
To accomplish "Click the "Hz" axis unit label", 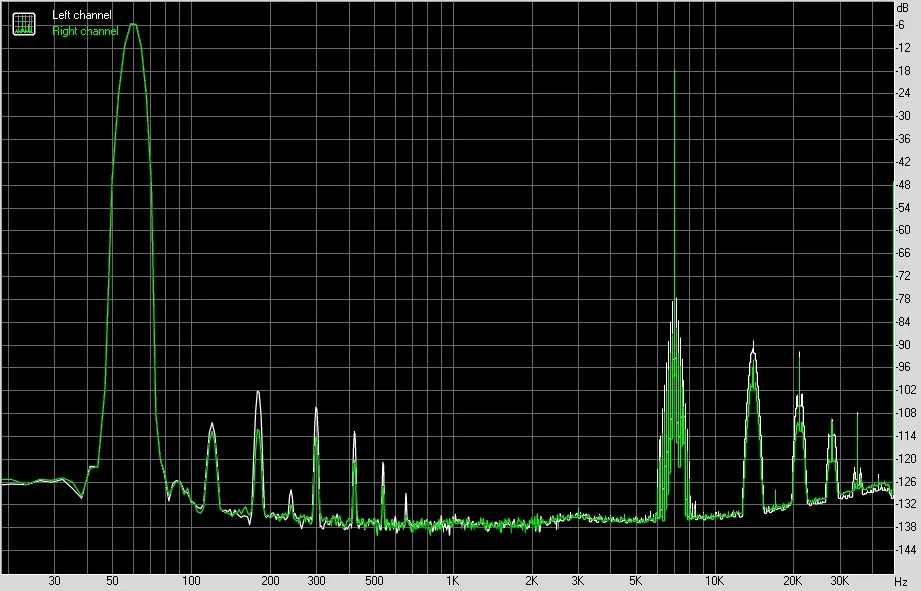I will pyautogui.click(x=902, y=582).
